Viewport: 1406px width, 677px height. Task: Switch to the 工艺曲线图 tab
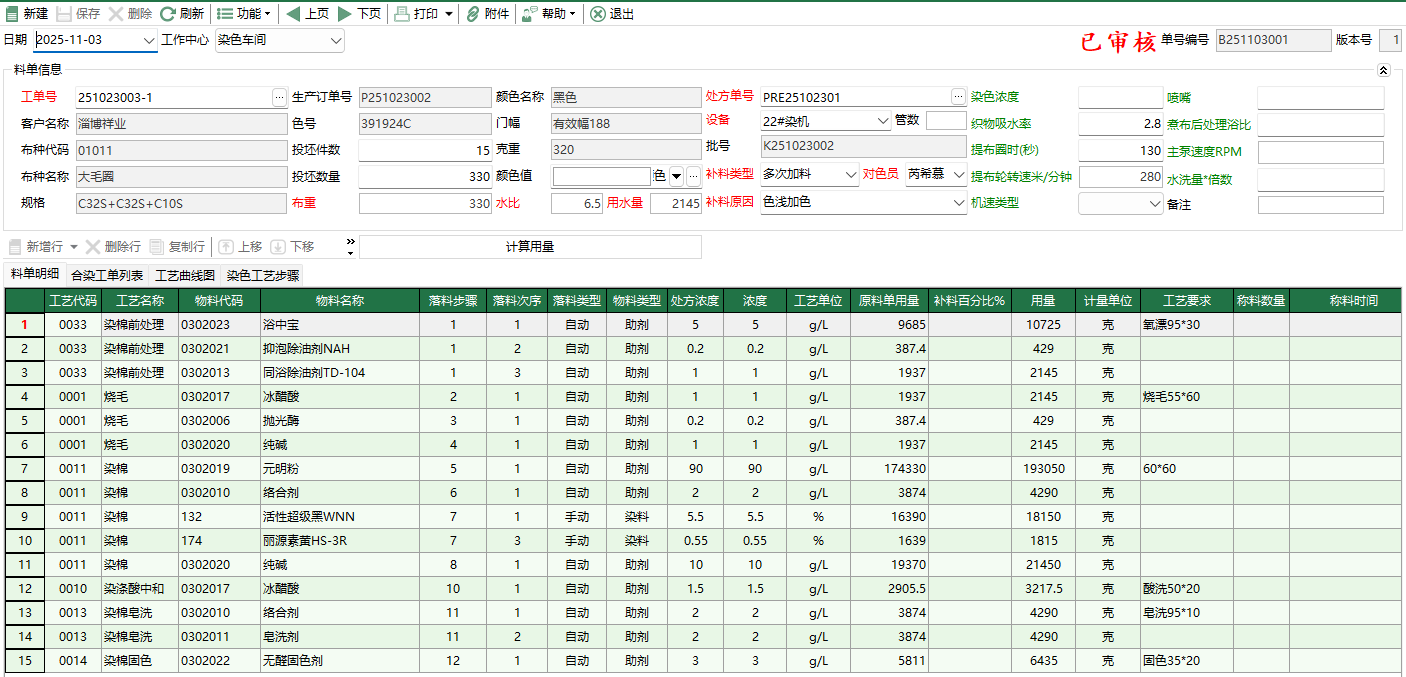coord(184,275)
